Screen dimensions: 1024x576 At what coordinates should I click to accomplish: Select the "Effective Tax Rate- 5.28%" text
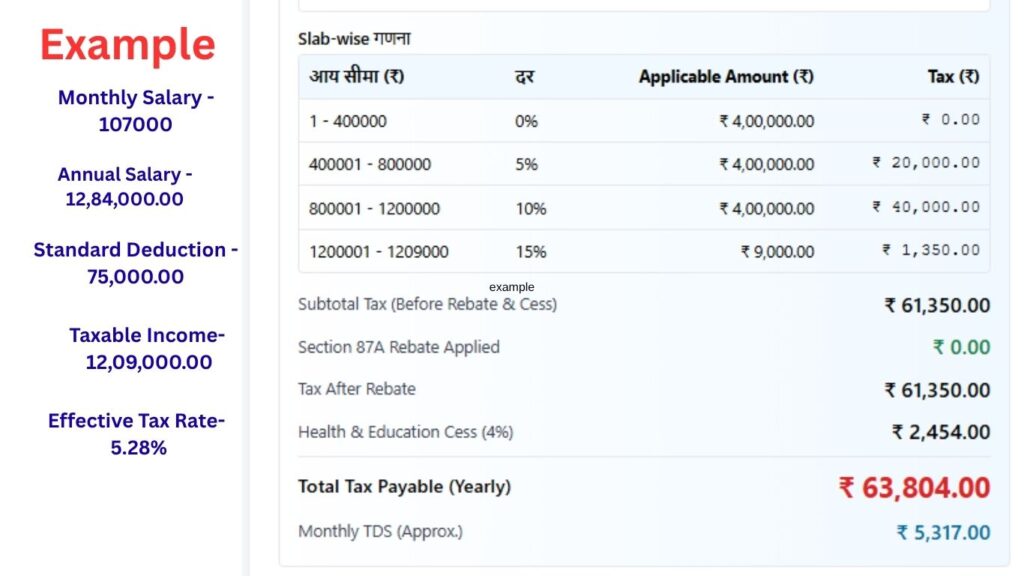(x=136, y=434)
